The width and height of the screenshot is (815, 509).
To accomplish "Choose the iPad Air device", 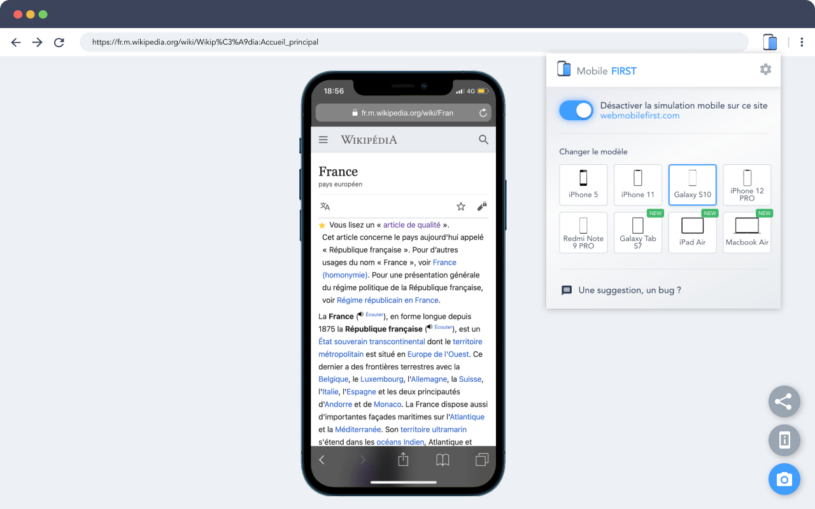I will tap(692, 232).
